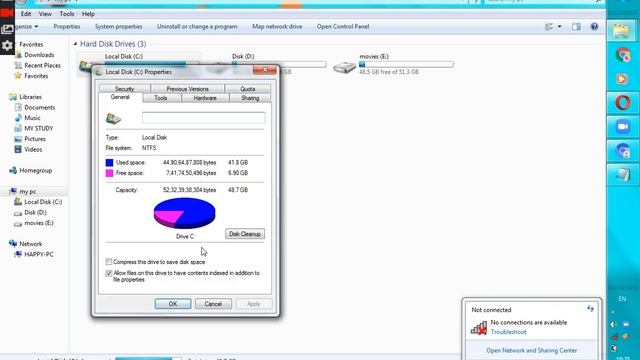This screenshot has height=360, width=640.
Task: Open the Edit menu
Action: click(26, 14)
